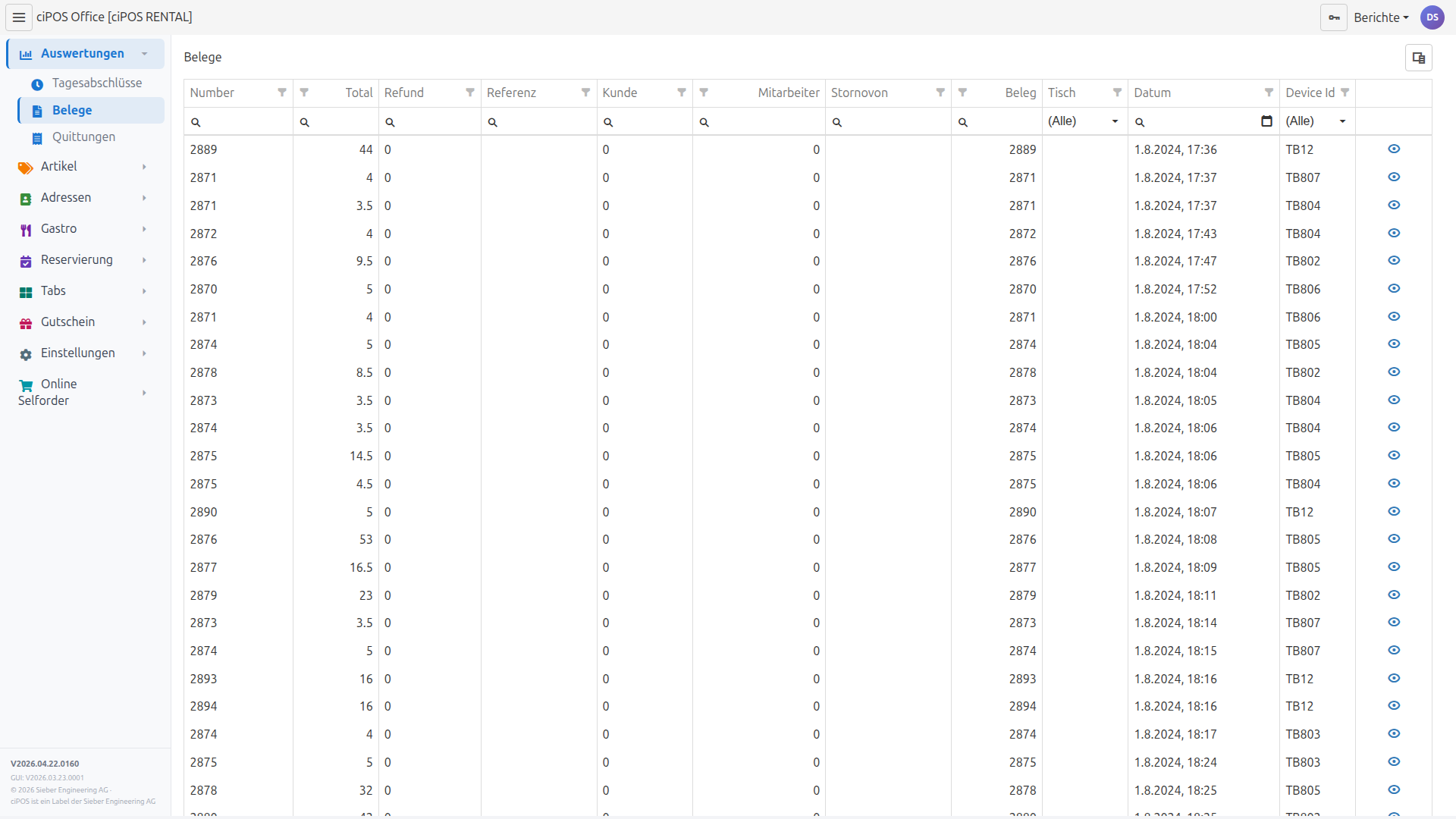Open the Datum calendar picker
Image resolution: width=1456 pixels, height=819 pixels.
pos(1266,121)
